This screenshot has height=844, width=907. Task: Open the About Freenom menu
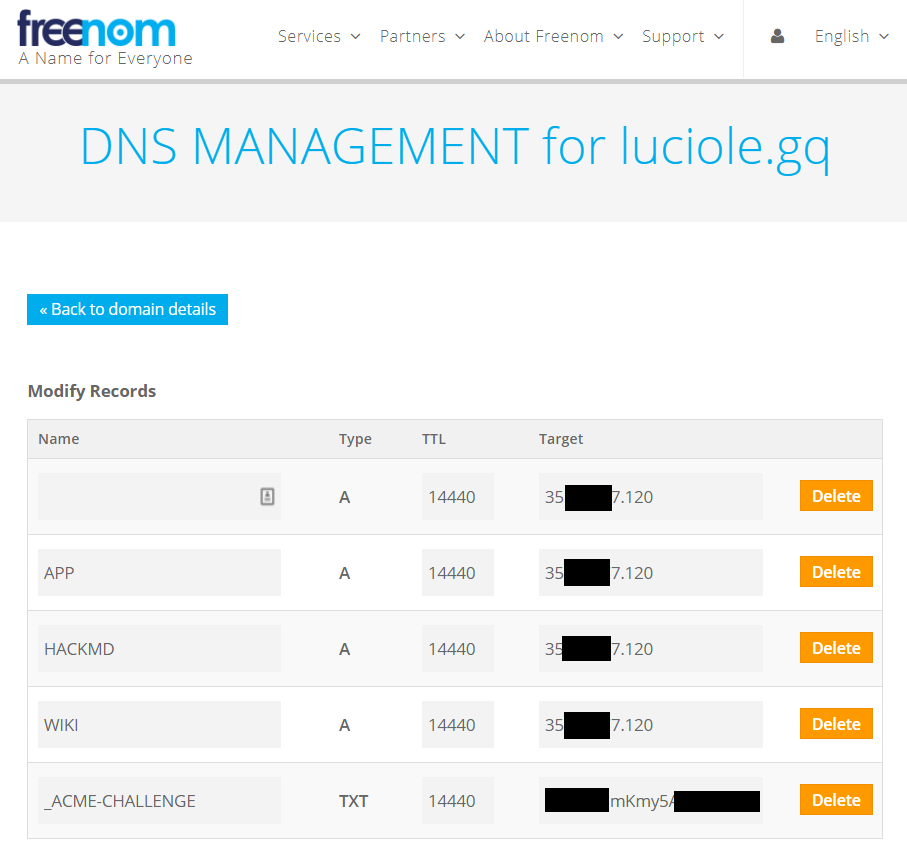[554, 36]
